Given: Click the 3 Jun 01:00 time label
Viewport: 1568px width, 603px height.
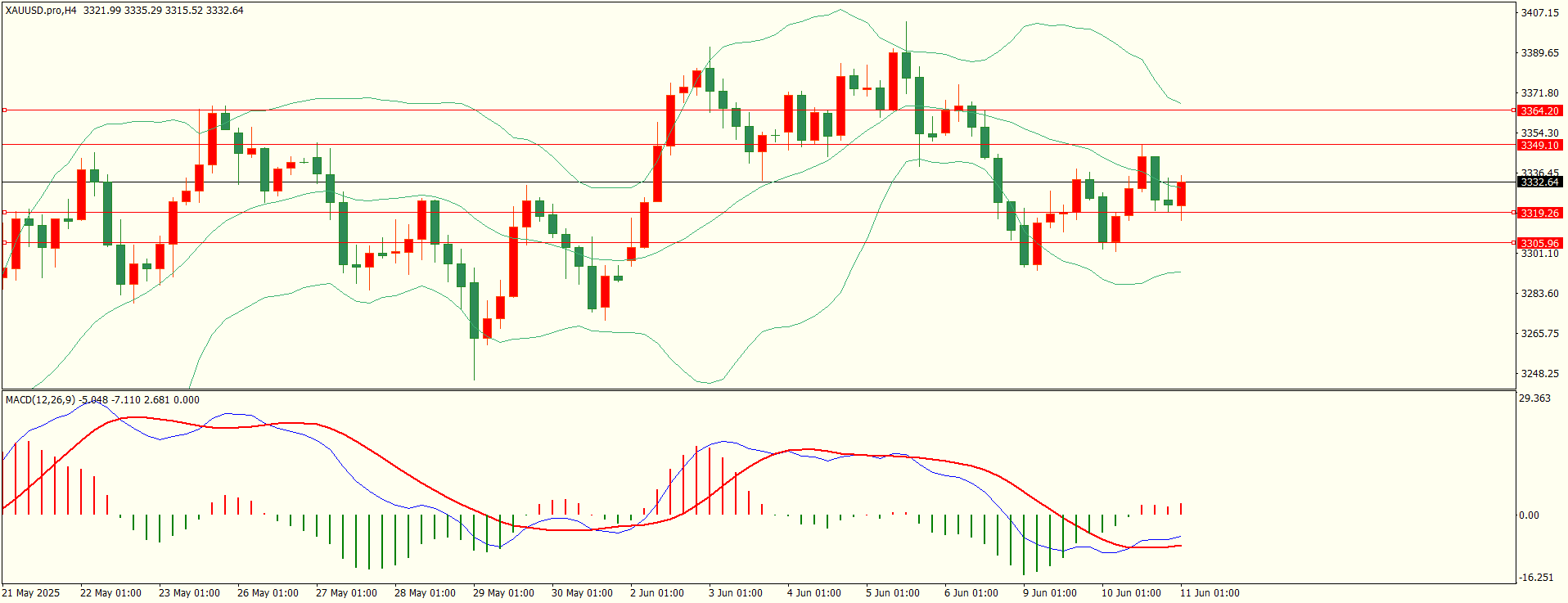Looking at the screenshot, I should click(x=736, y=593).
